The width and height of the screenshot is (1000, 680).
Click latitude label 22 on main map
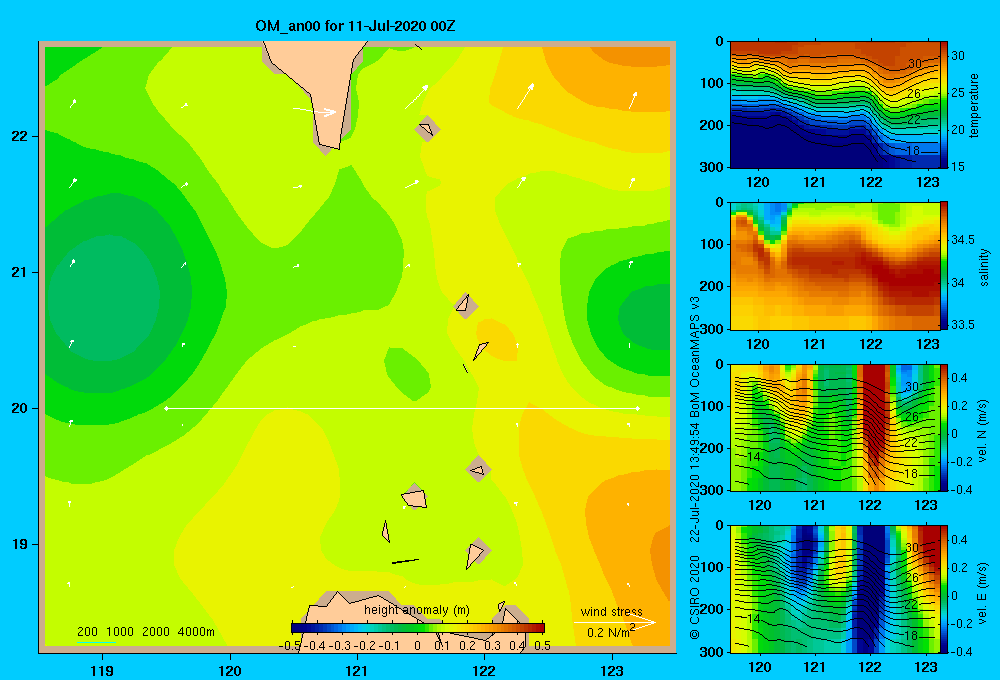point(20,136)
